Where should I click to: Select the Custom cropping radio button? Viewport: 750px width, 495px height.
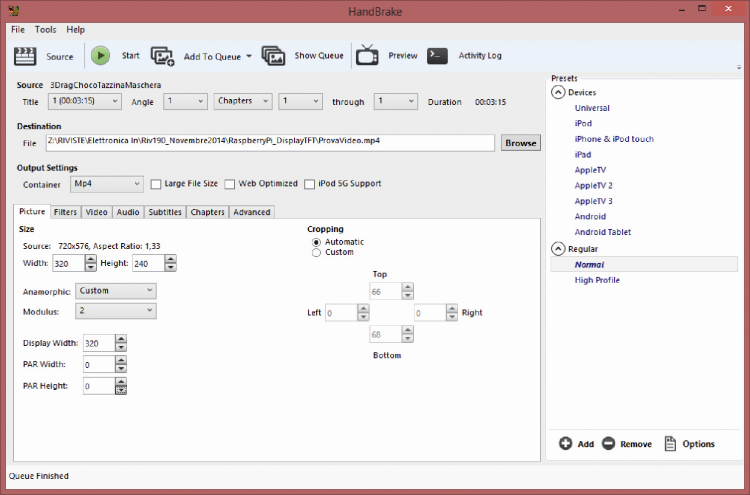tap(316, 253)
